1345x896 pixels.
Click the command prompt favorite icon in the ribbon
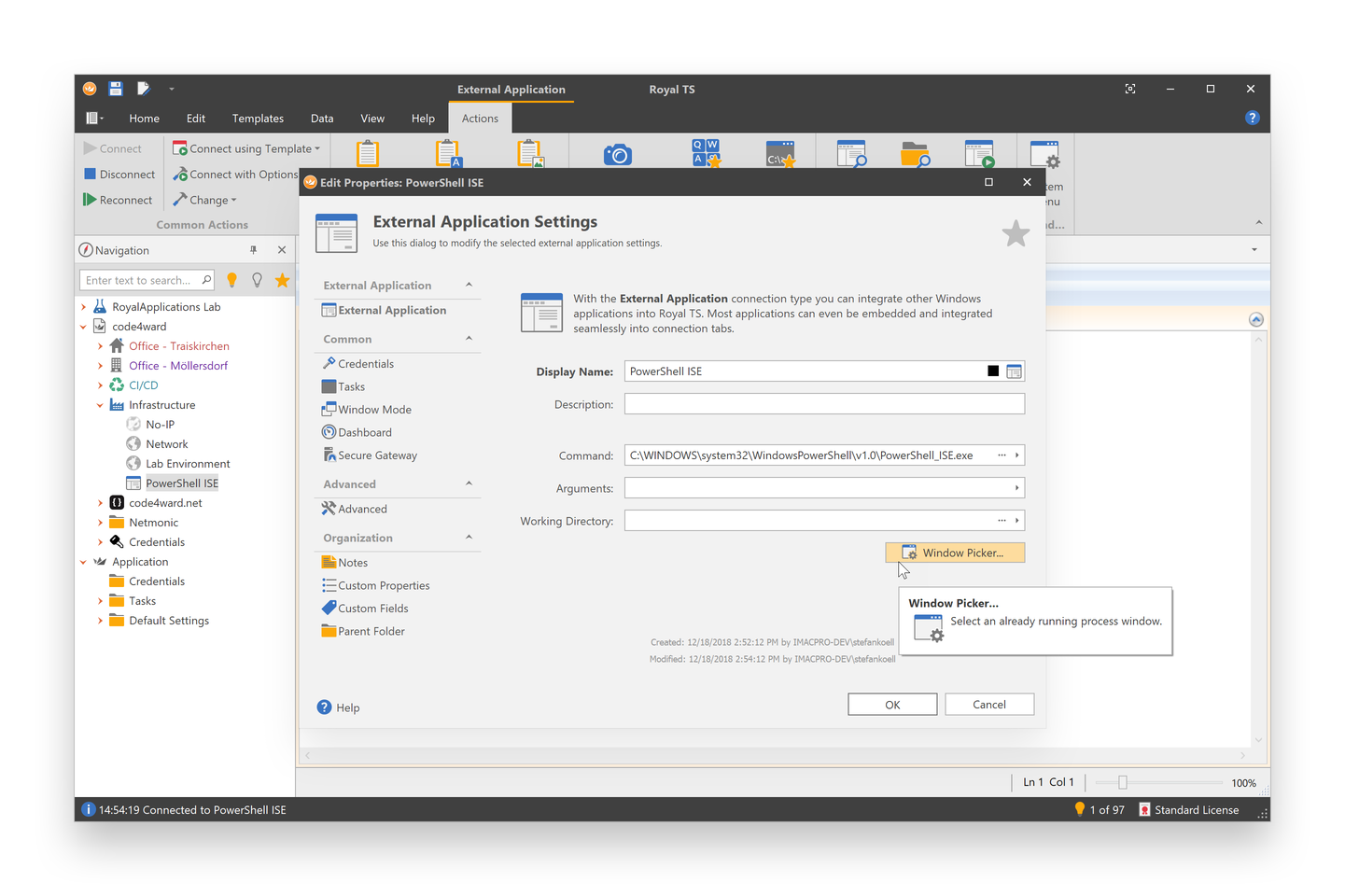point(780,152)
